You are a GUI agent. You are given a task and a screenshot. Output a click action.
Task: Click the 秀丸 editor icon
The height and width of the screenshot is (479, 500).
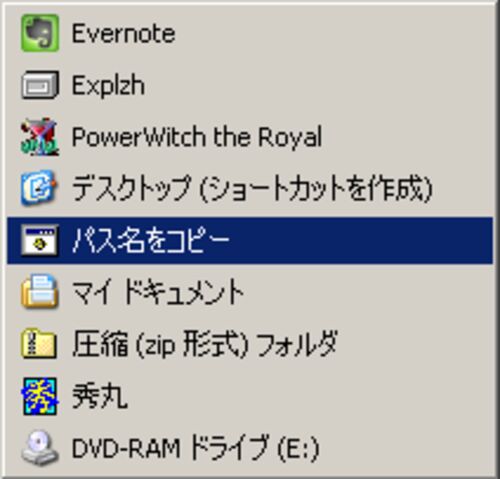click(x=40, y=396)
